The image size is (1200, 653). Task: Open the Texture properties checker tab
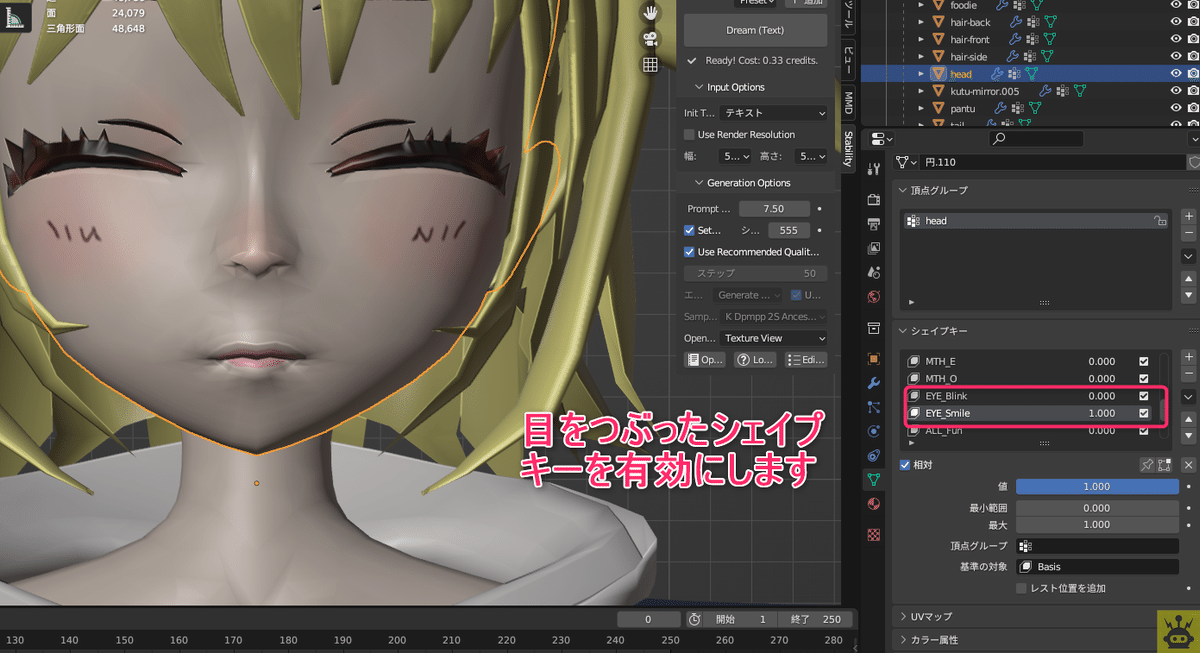[x=874, y=534]
